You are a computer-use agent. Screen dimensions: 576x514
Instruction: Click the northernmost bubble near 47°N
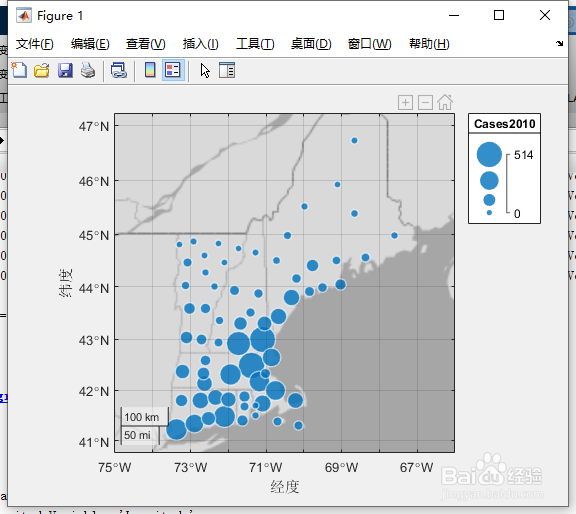[354, 140]
